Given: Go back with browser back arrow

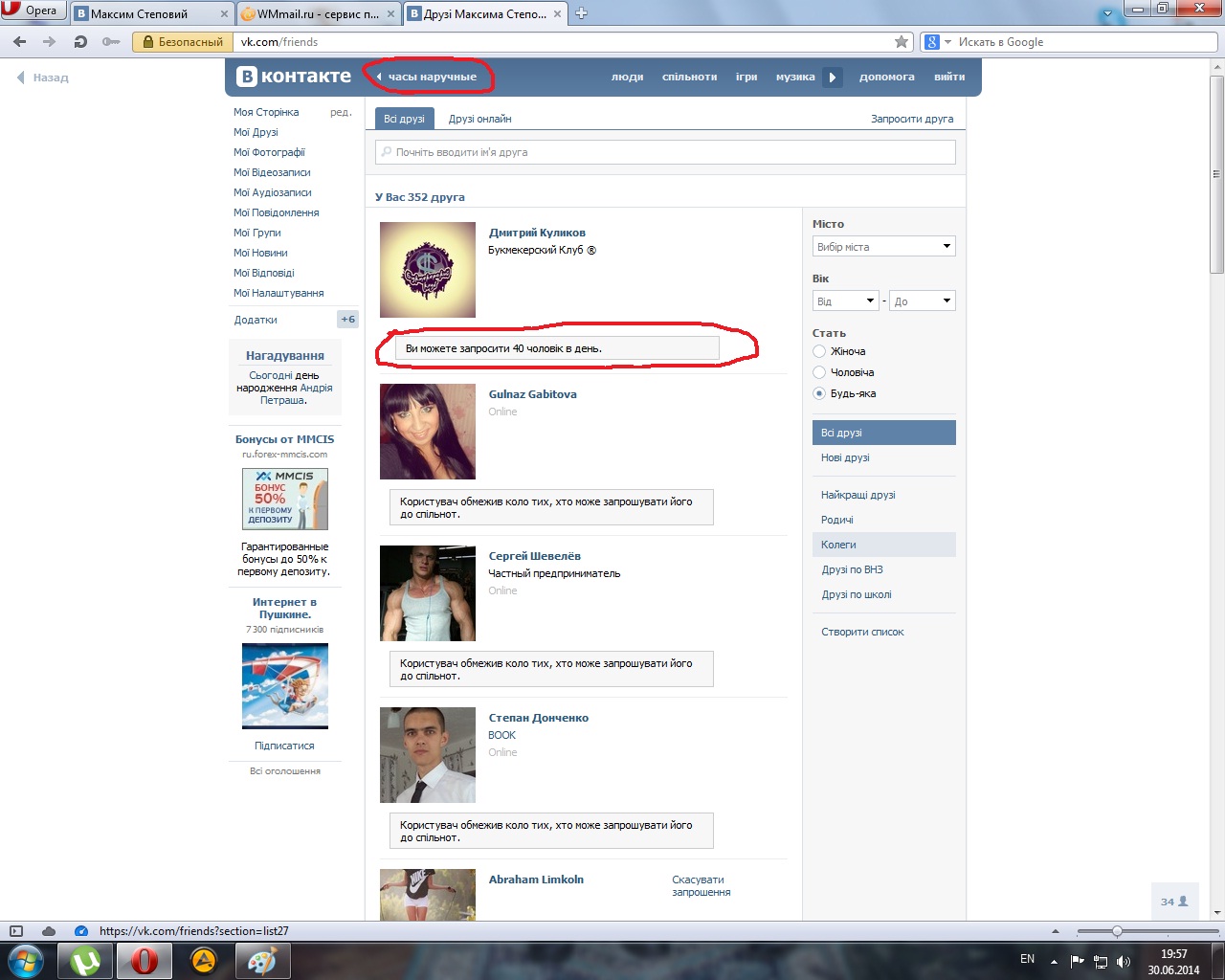Looking at the screenshot, I should click(20, 42).
